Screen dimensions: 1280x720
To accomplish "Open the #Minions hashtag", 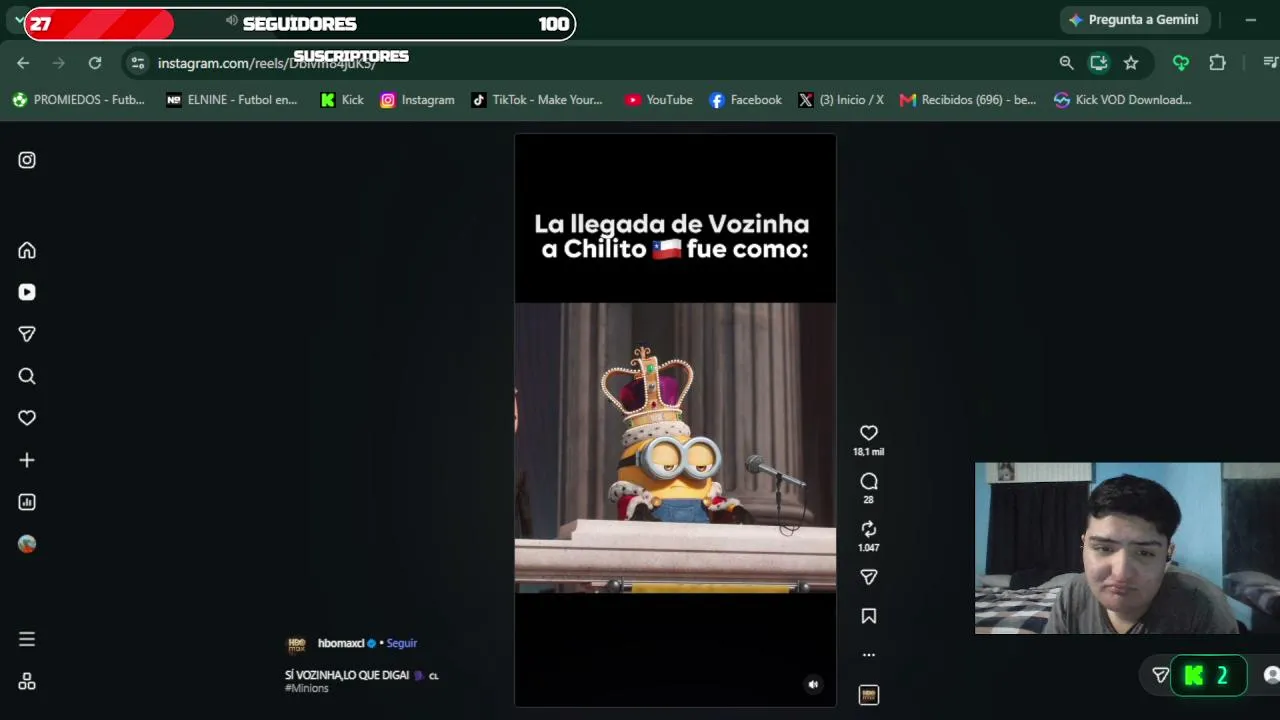I will pyautogui.click(x=307, y=688).
